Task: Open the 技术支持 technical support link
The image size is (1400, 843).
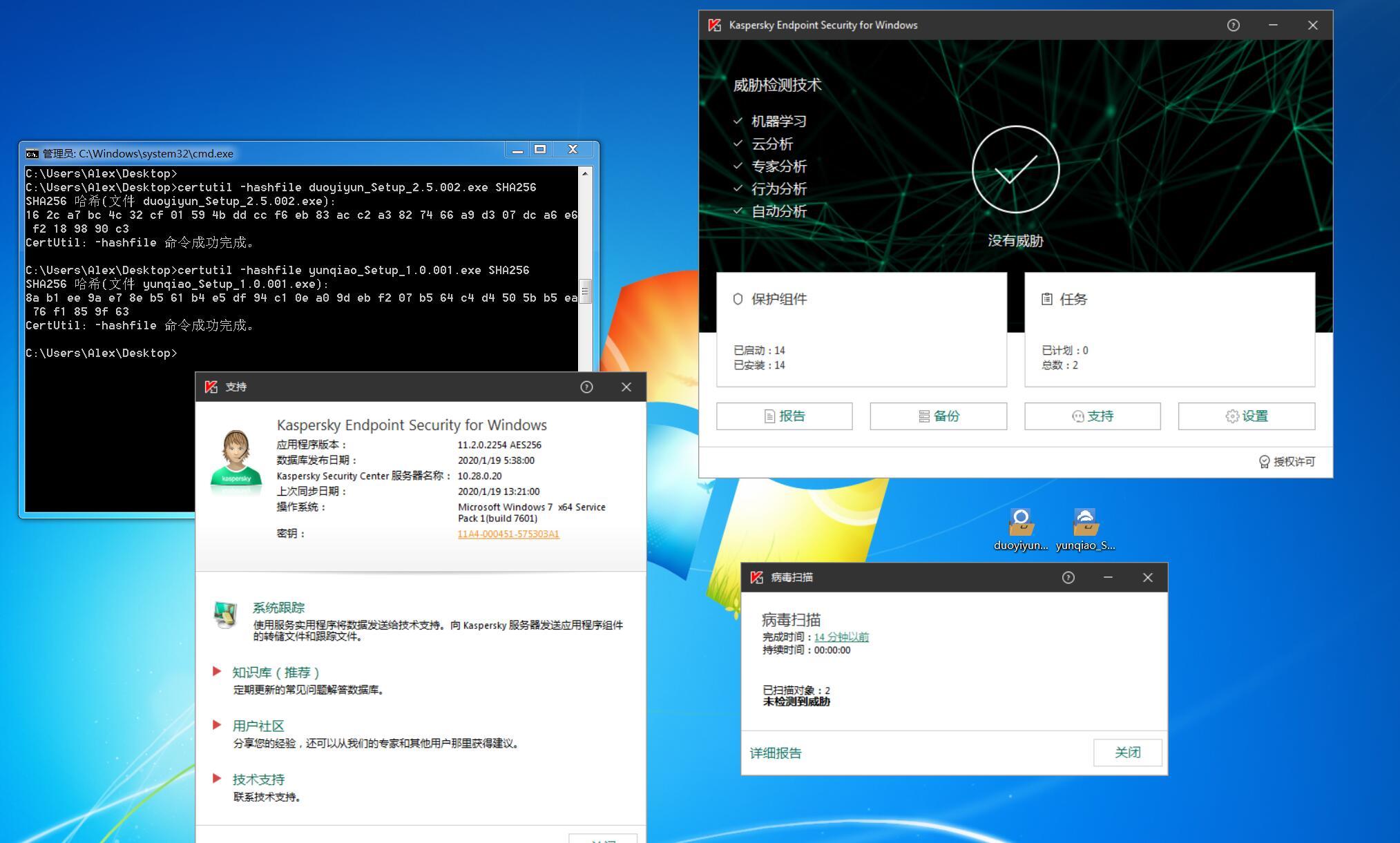Action: tap(258, 780)
